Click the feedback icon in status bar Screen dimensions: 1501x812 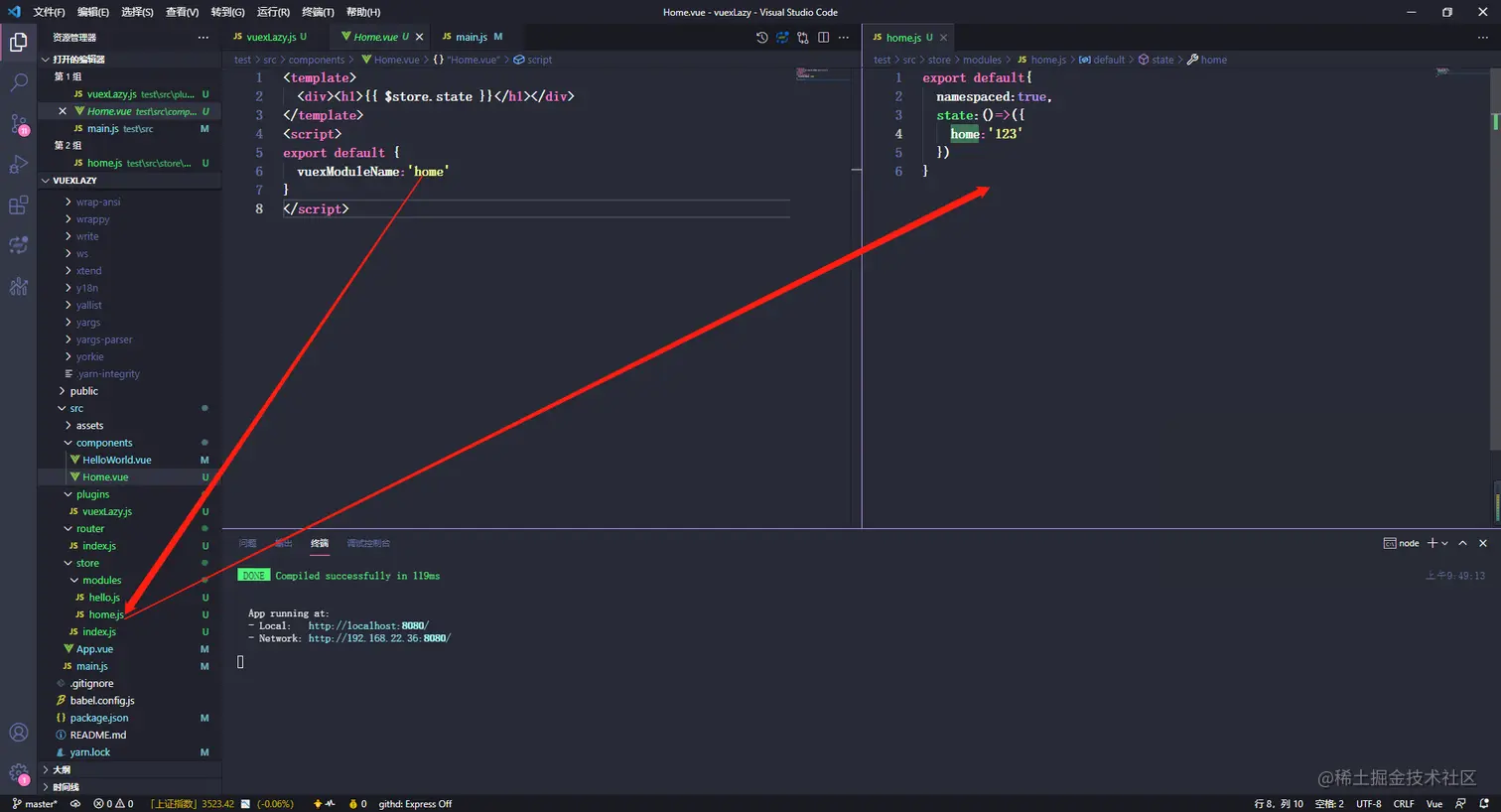[x=1460, y=804]
